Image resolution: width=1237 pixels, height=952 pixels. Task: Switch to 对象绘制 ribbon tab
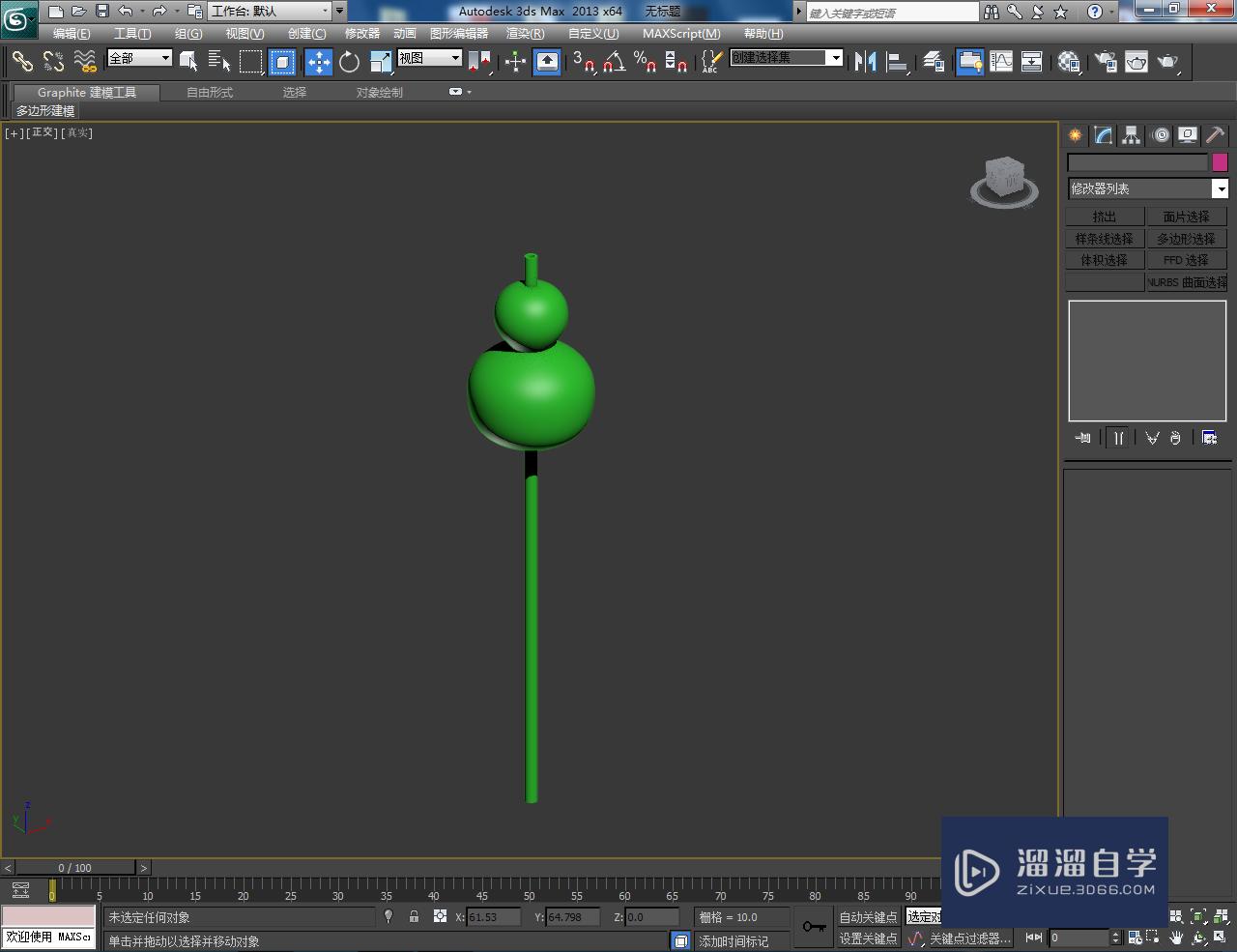[x=380, y=93]
